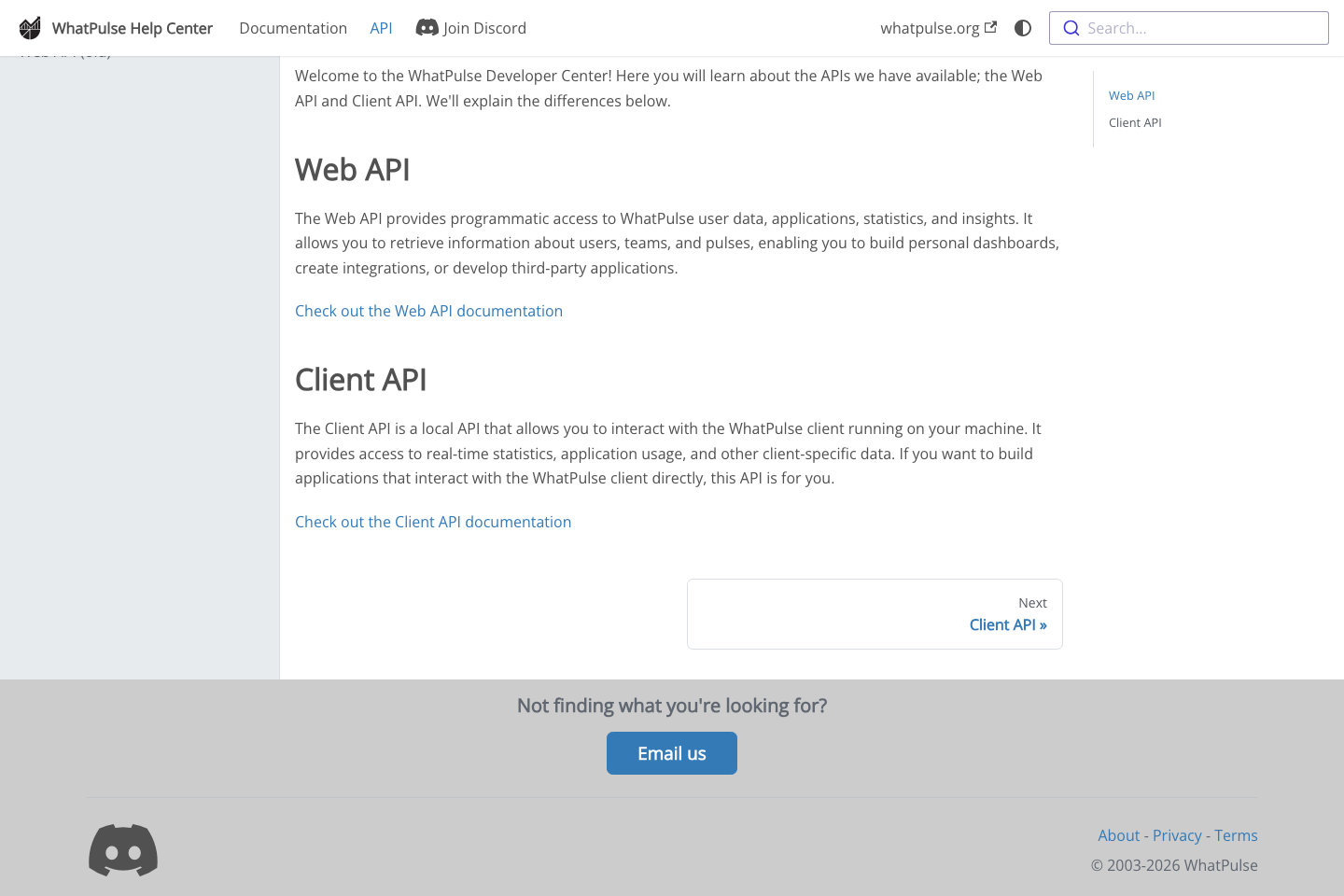Image resolution: width=1344 pixels, height=896 pixels.
Task: Open the Terms page in the footer
Action: pyautogui.click(x=1236, y=835)
